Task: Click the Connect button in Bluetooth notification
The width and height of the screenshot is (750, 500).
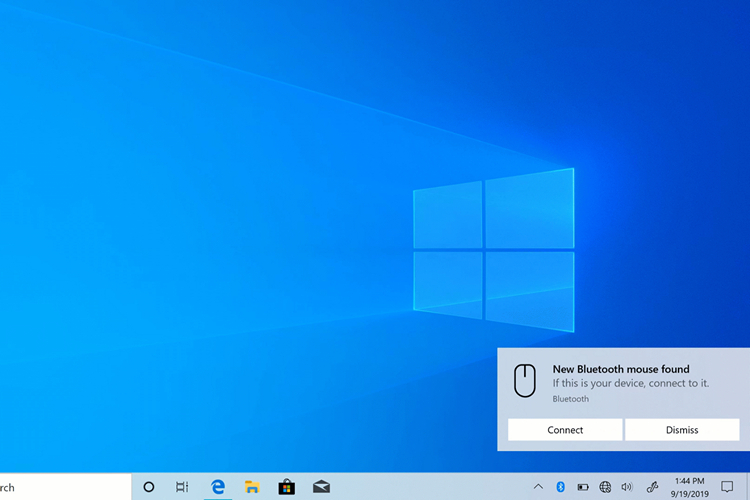Action: [565, 430]
